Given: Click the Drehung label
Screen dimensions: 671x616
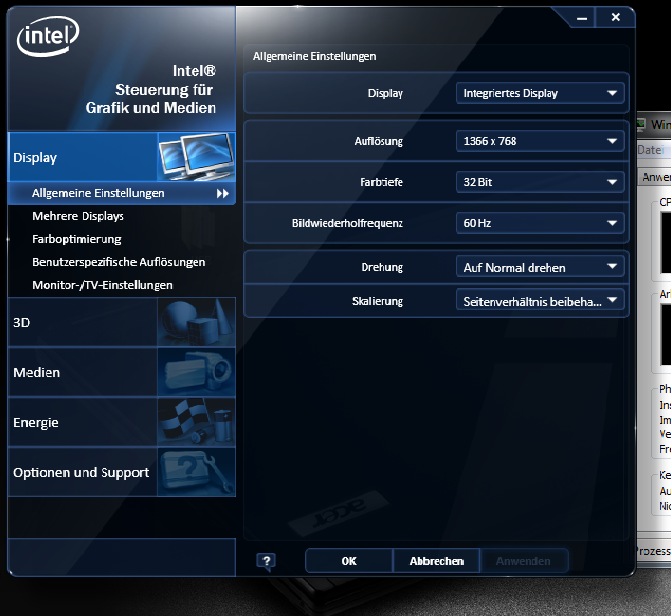Looking at the screenshot, I should tap(382, 267).
